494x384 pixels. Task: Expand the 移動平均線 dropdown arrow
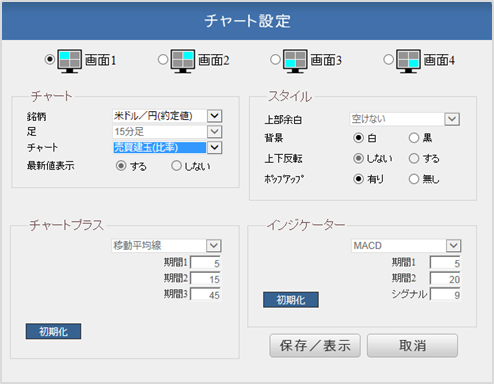coord(214,246)
